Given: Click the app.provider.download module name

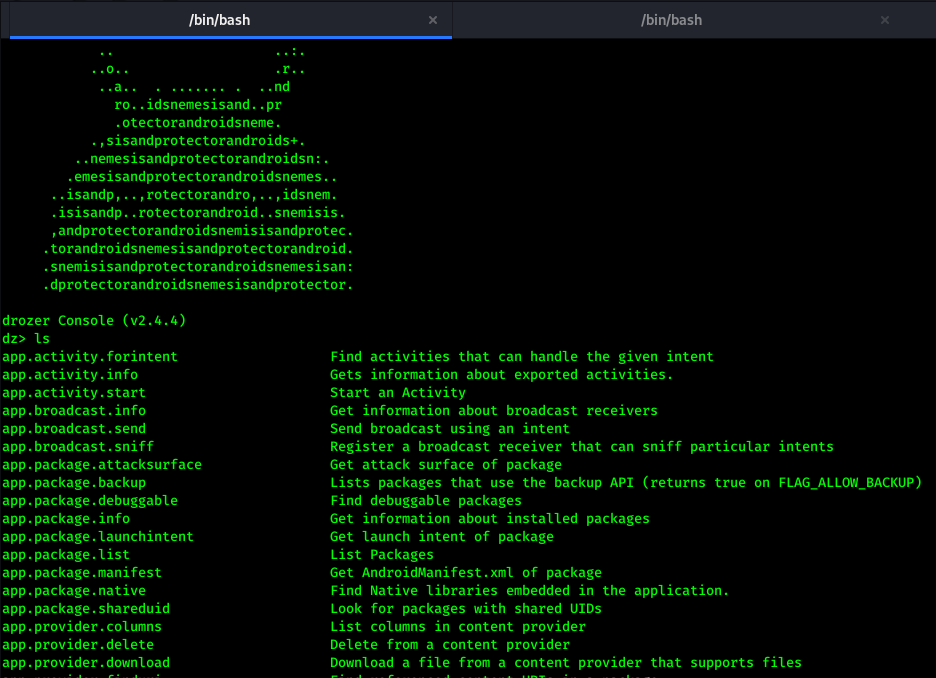Looking at the screenshot, I should [86, 663].
